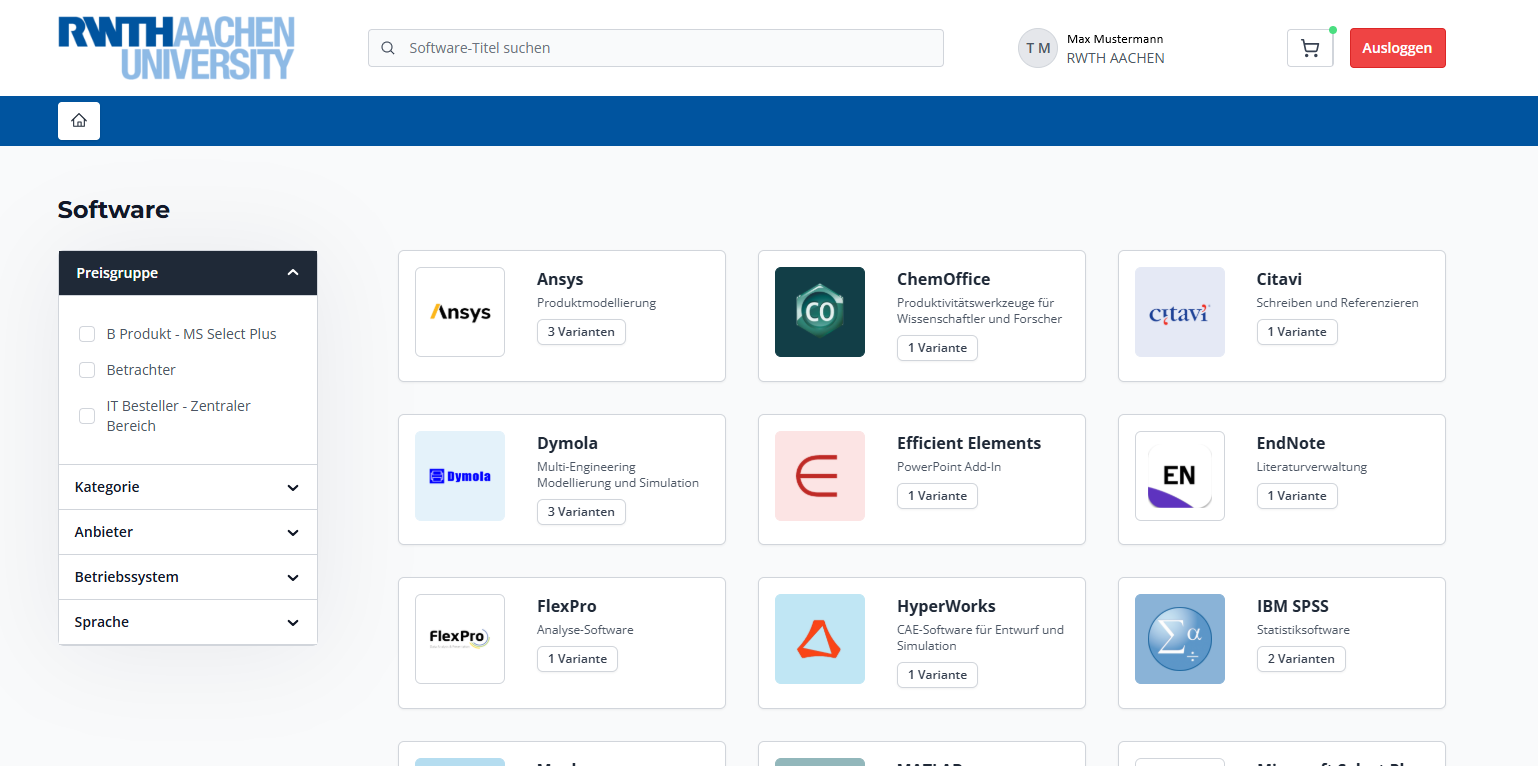Open the HyperWorks product title
1538x766 pixels.
[946, 606]
